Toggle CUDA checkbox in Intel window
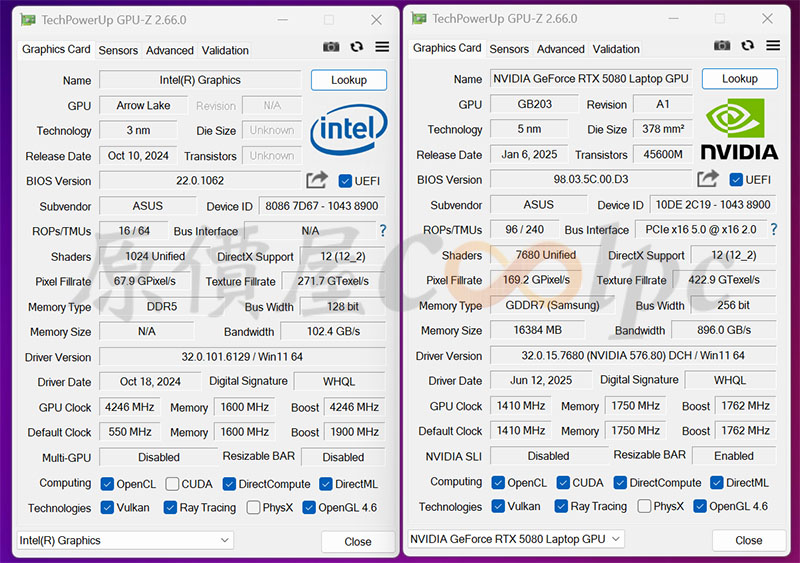This screenshot has width=800, height=563. tap(172, 484)
